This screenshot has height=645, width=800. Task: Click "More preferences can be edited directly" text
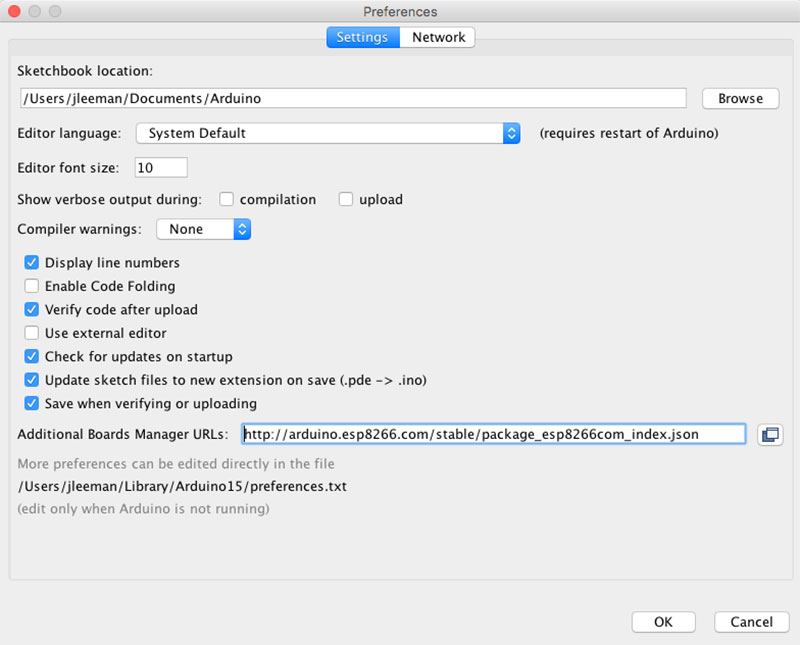pyautogui.click(x=176, y=464)
